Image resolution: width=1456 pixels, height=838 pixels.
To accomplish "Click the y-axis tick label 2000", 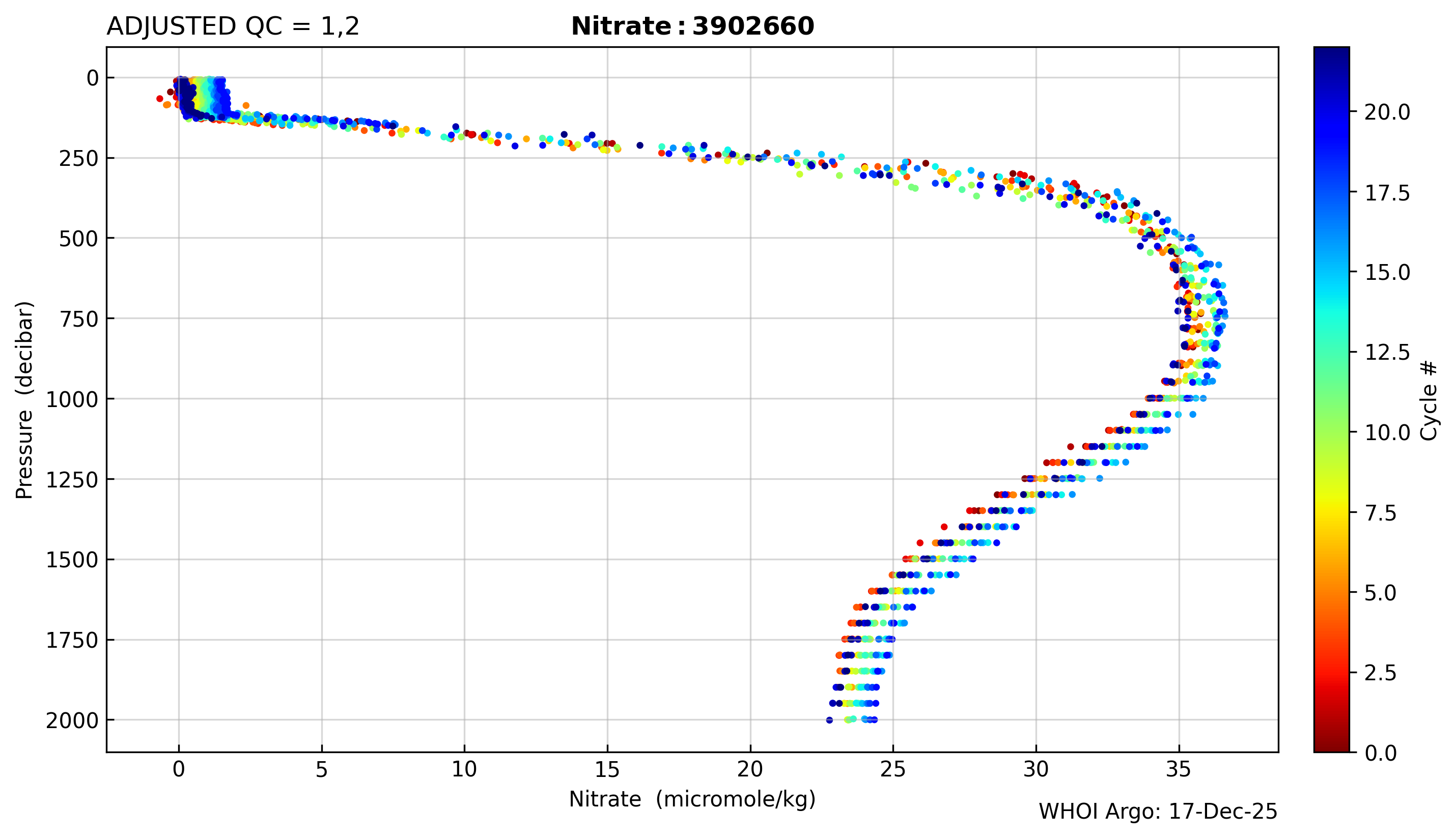I will pos(72,720).
